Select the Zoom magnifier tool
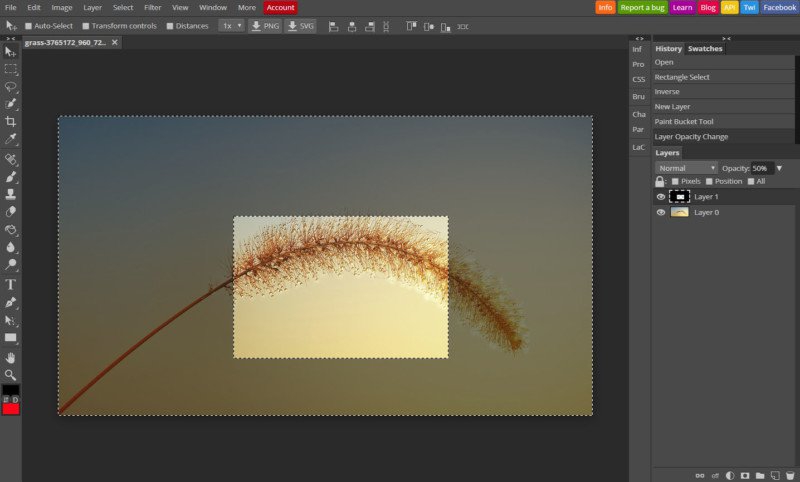 11,374
